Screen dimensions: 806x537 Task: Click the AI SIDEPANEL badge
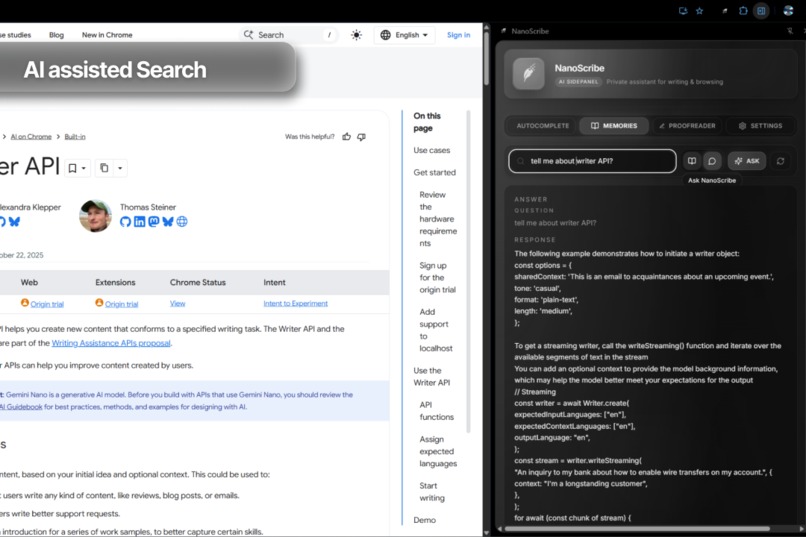(578, 82)
